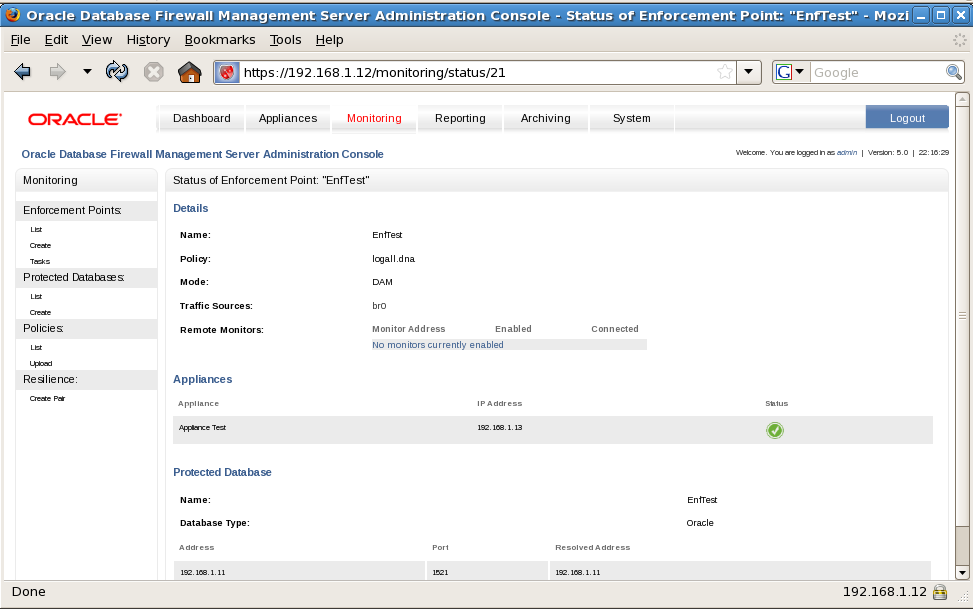The image size is (973, 610).
Task: Open Upload under Policies
Action: [41, 364]
